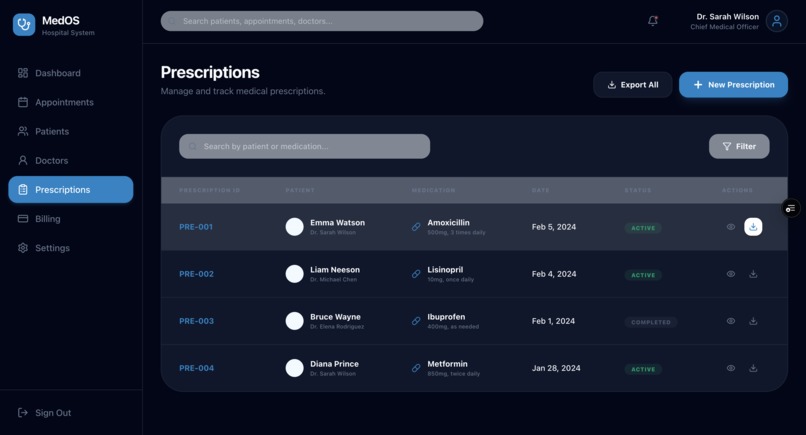Go to Dashboard in sidebar
The image size is (806, 435).
70,73
